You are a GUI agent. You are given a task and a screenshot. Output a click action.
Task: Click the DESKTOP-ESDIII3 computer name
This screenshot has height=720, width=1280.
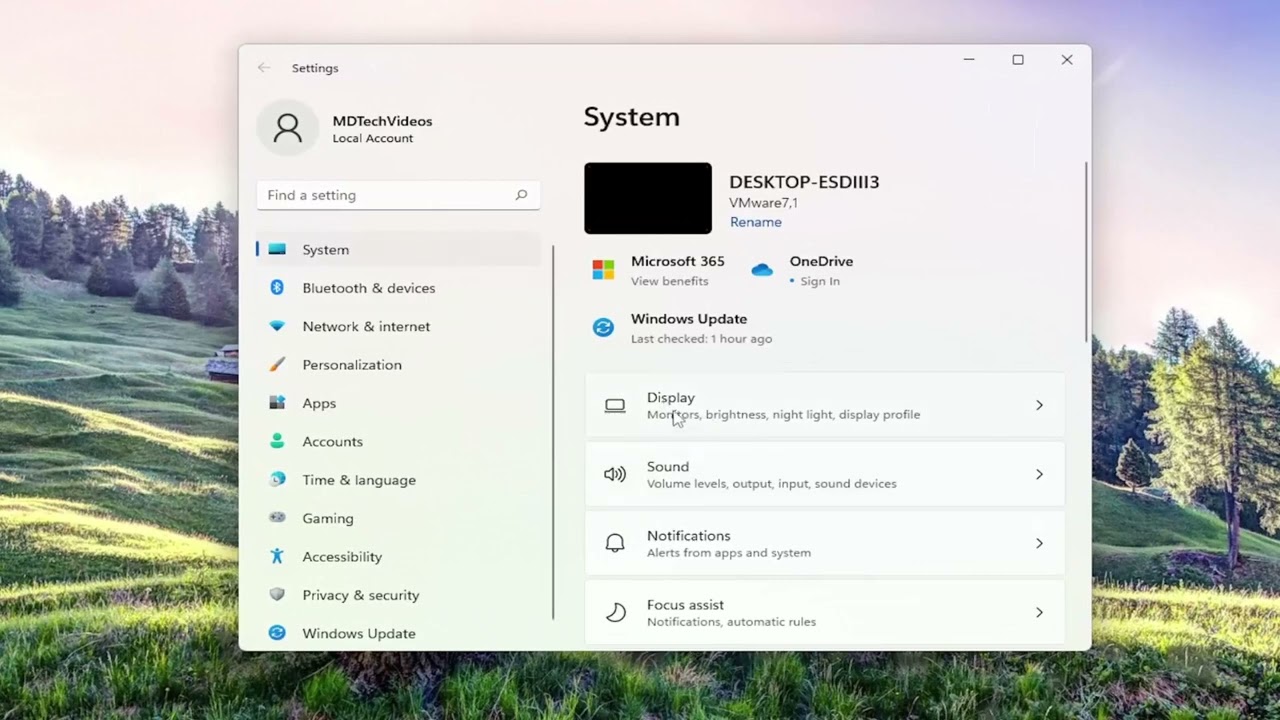[804, 182]
